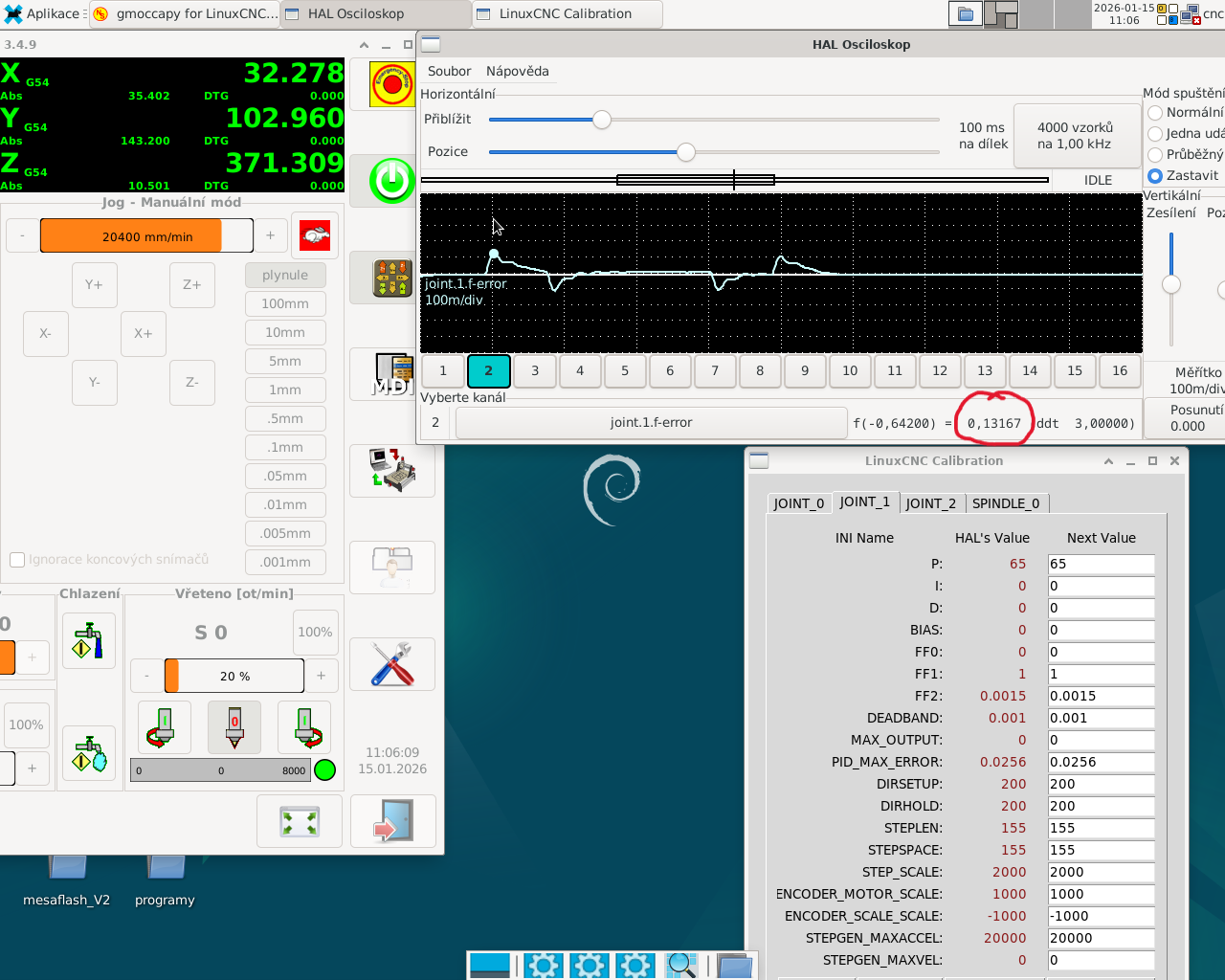The width and height of the screenshot is (1225, 980).
Task: Choose the 1mm jog increment
Action: pyautogui.click(x=284, y=390)
